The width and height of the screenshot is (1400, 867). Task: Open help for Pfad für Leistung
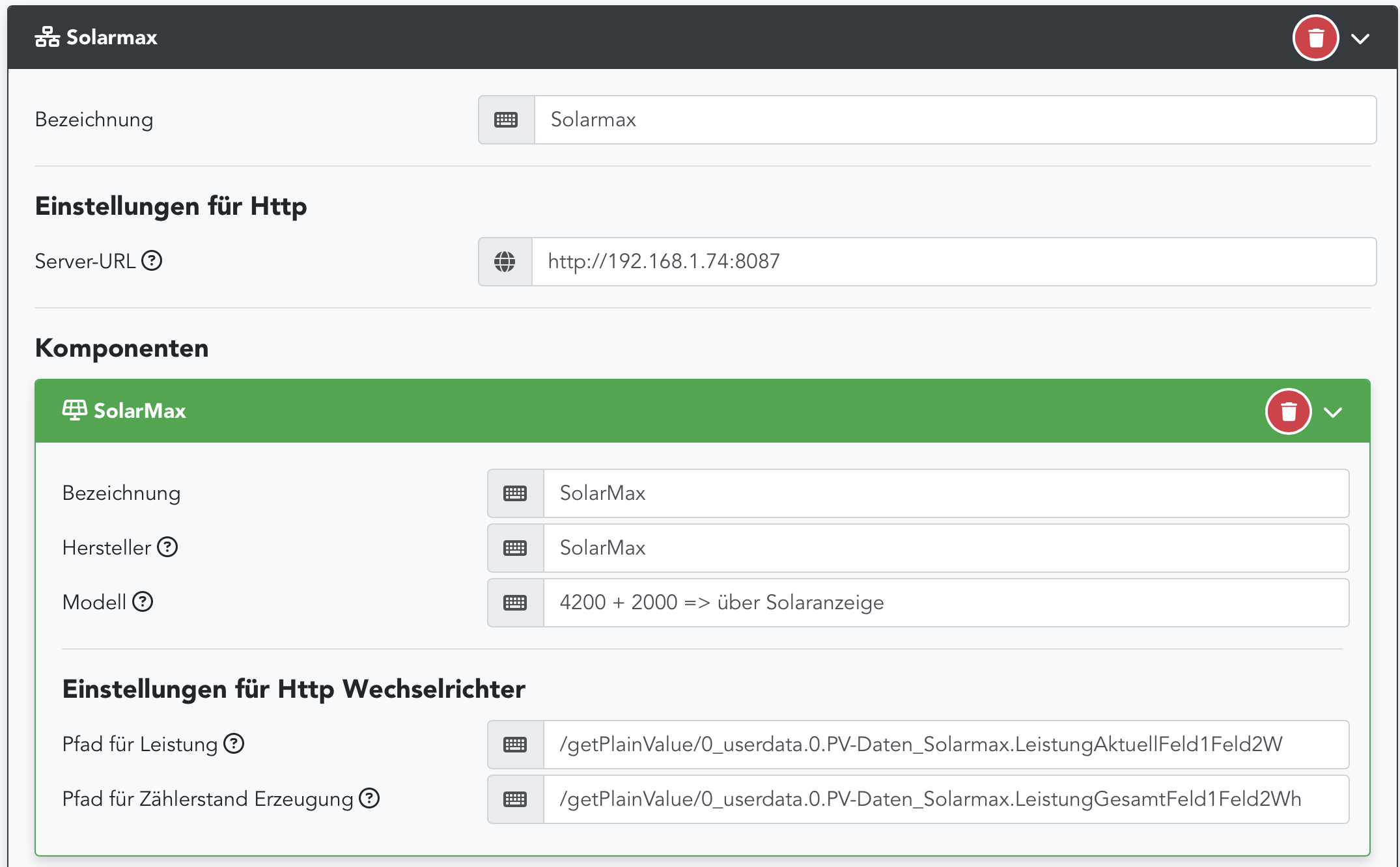[x=234, y=743]
